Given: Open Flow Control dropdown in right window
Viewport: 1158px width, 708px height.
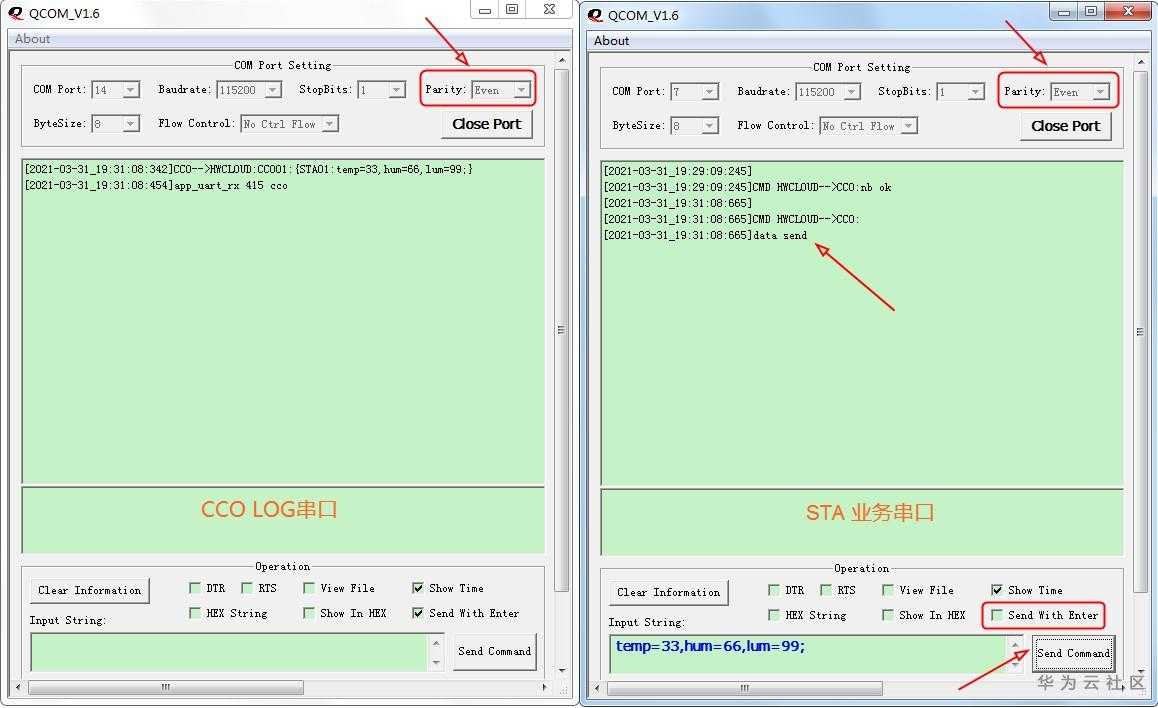Looking at the screenshot, I should point(909,126).
